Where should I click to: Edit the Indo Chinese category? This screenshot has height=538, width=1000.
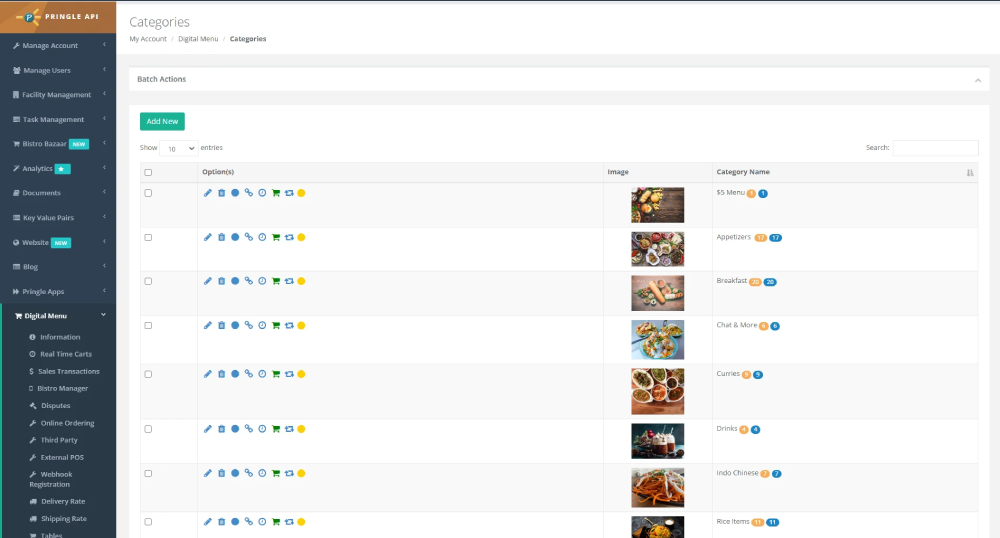(208, 473)
